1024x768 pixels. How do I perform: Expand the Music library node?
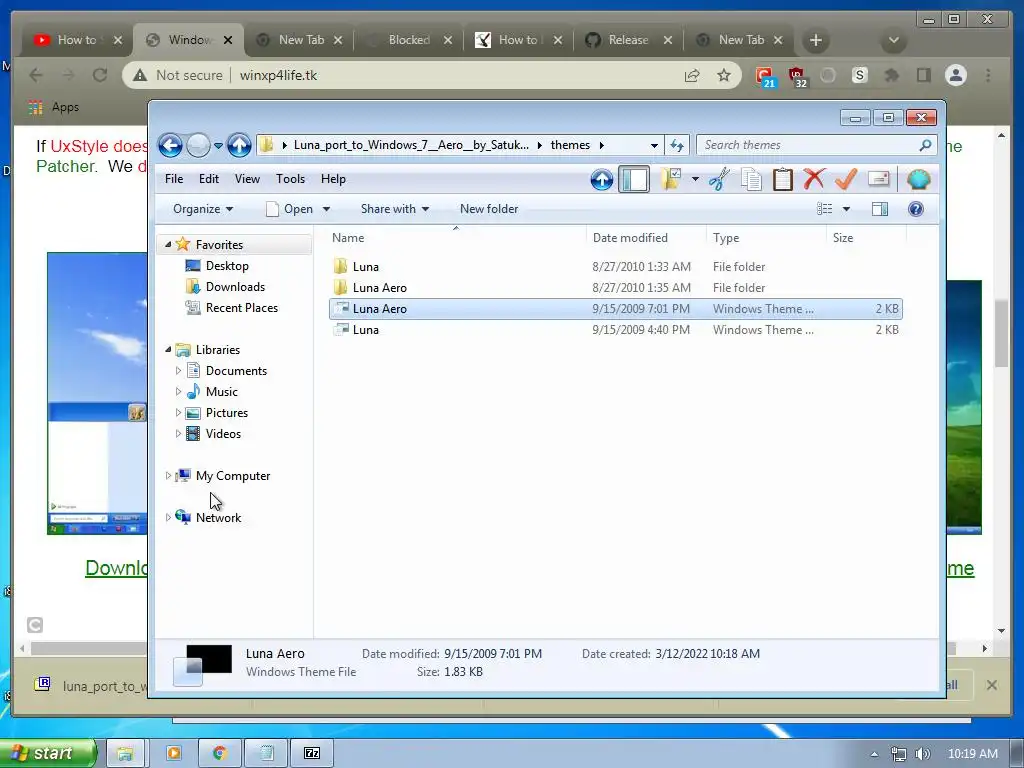click(178, 391)
